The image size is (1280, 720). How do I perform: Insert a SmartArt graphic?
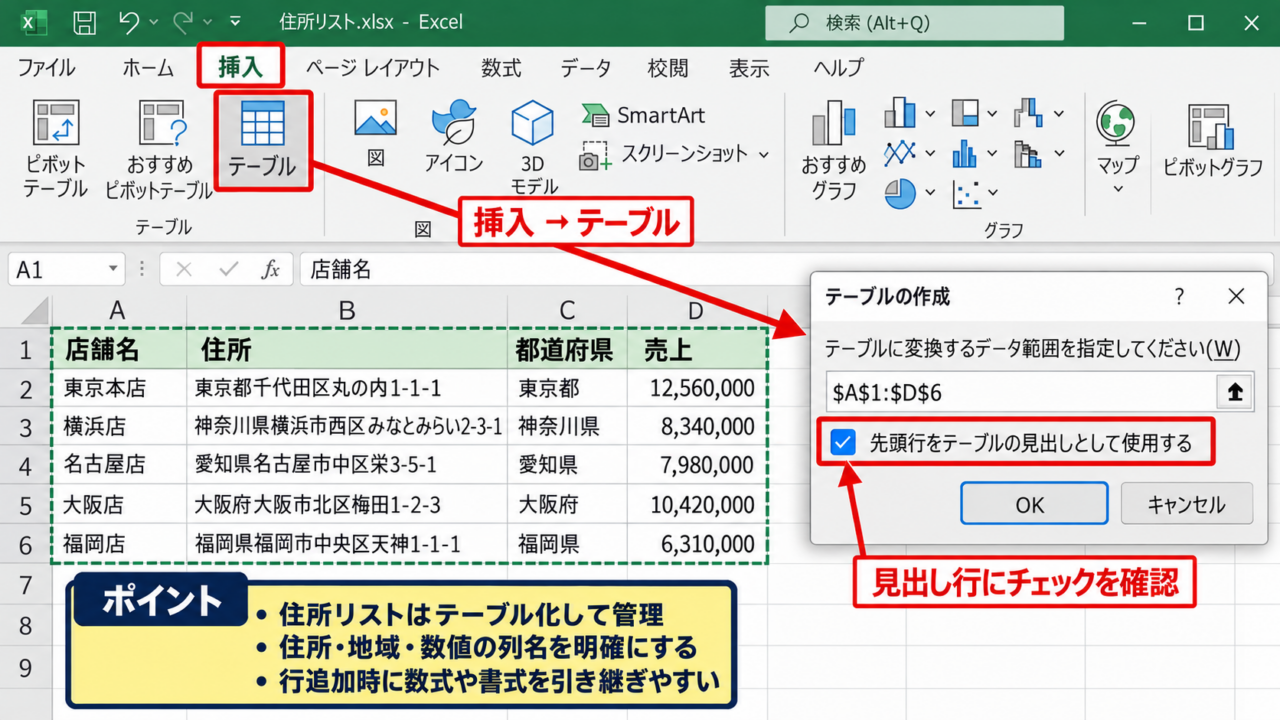[644, 115]
